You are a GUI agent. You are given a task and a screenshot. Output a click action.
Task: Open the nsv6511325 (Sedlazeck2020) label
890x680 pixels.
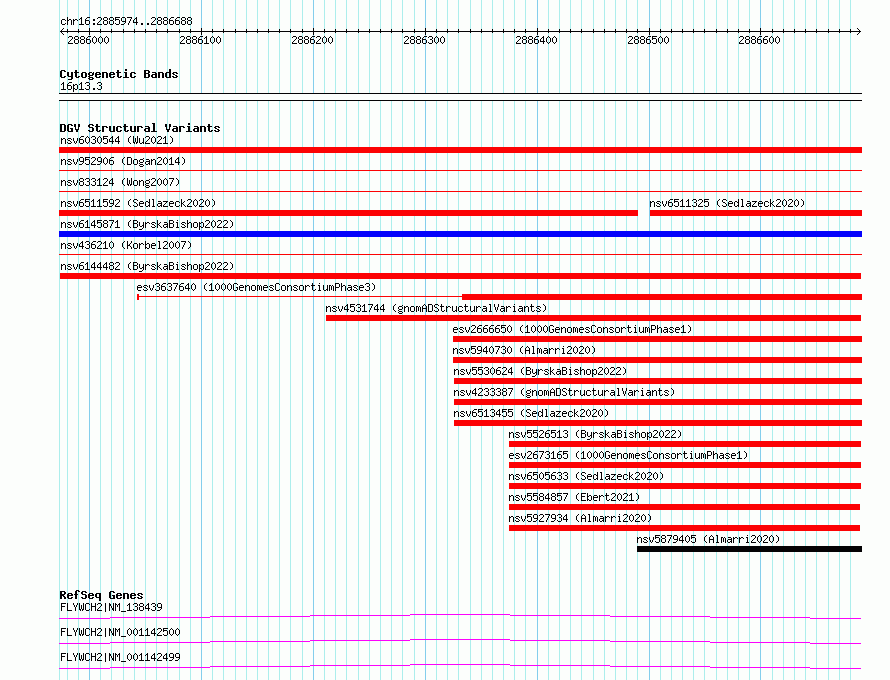pyautogui.click(x=727, y=203)
